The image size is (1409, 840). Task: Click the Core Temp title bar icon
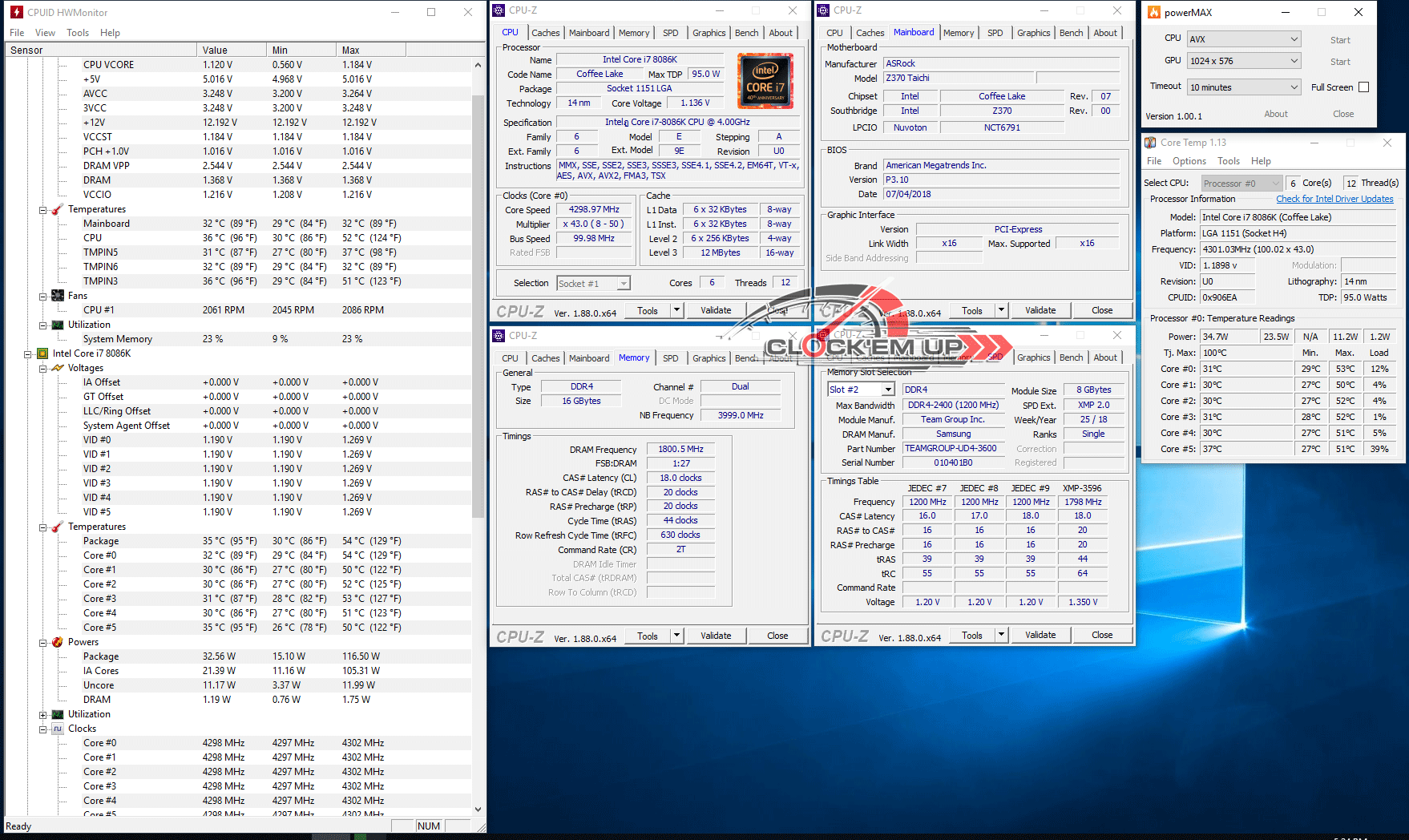(x=1150, y=143)
